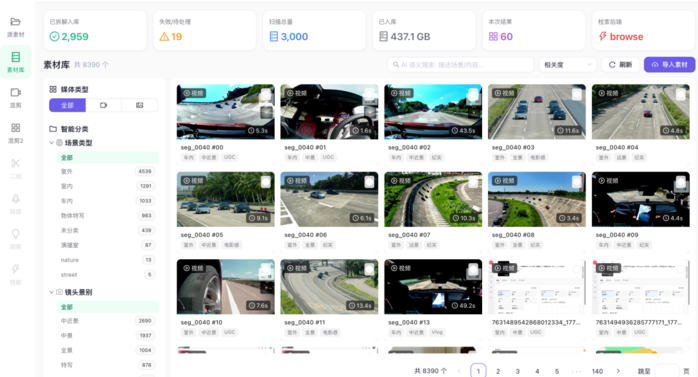Open the 混剪 video camera sidebar icon
Image resolution: width=698 pixels, height=377 pixels.
[16, 93]
